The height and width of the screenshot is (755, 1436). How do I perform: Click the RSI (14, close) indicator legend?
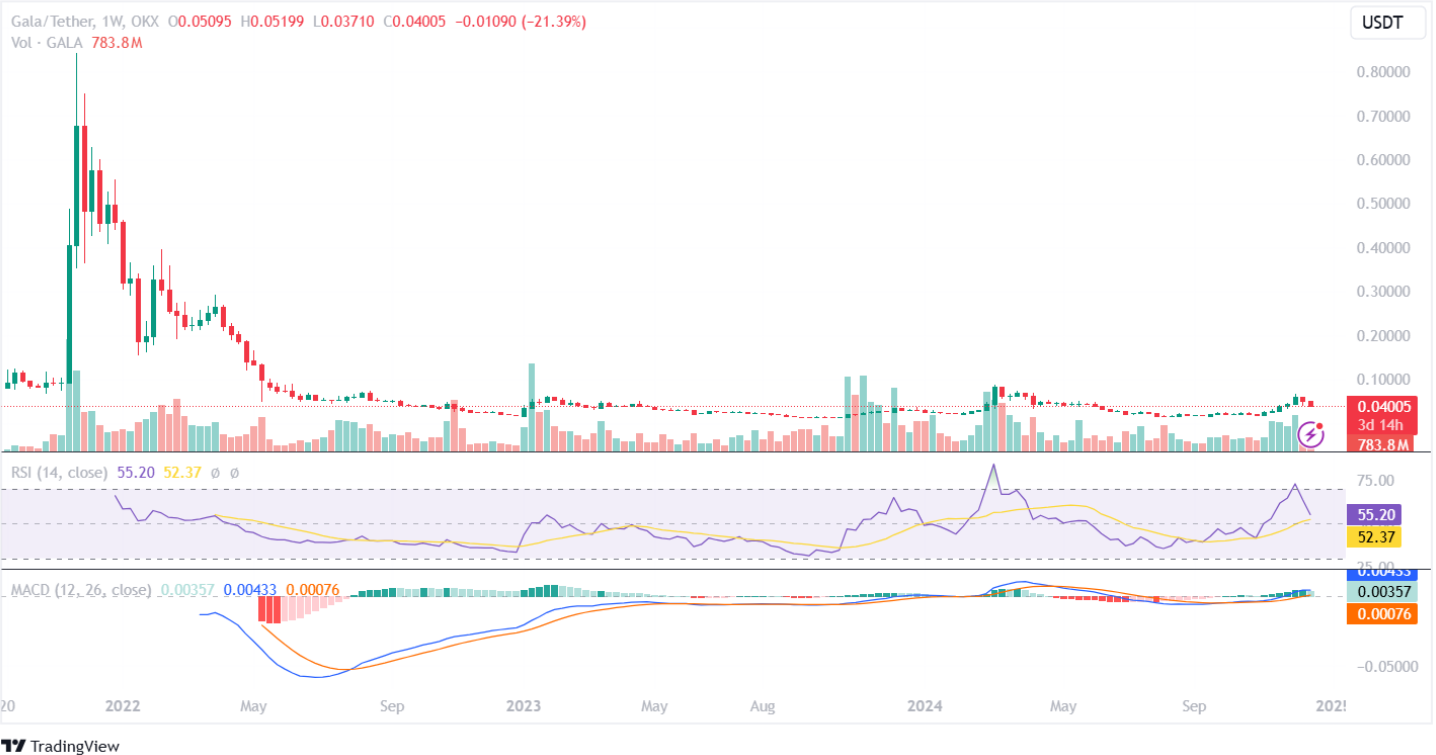click(x=59, y=472)
